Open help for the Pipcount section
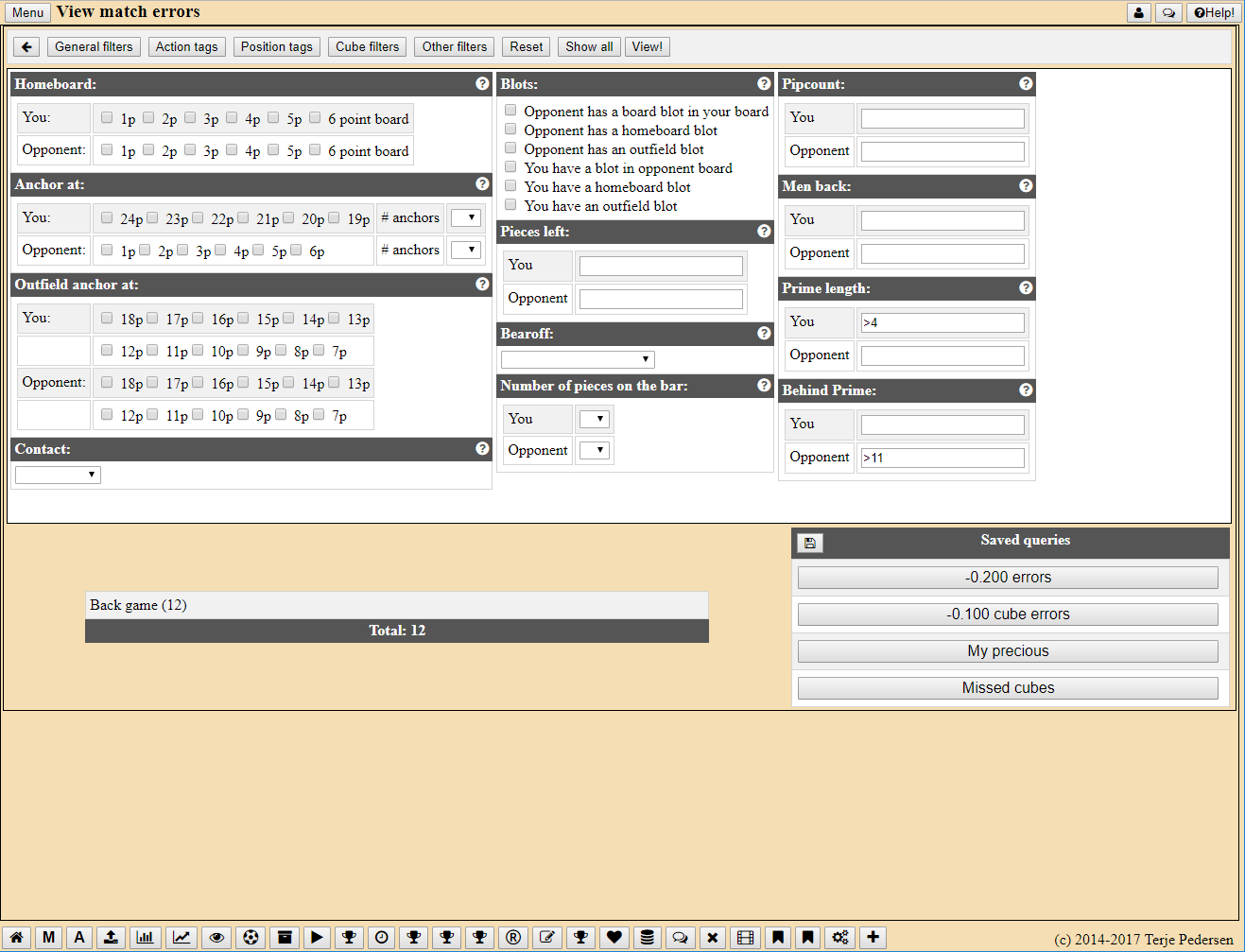 [1026, 84]
